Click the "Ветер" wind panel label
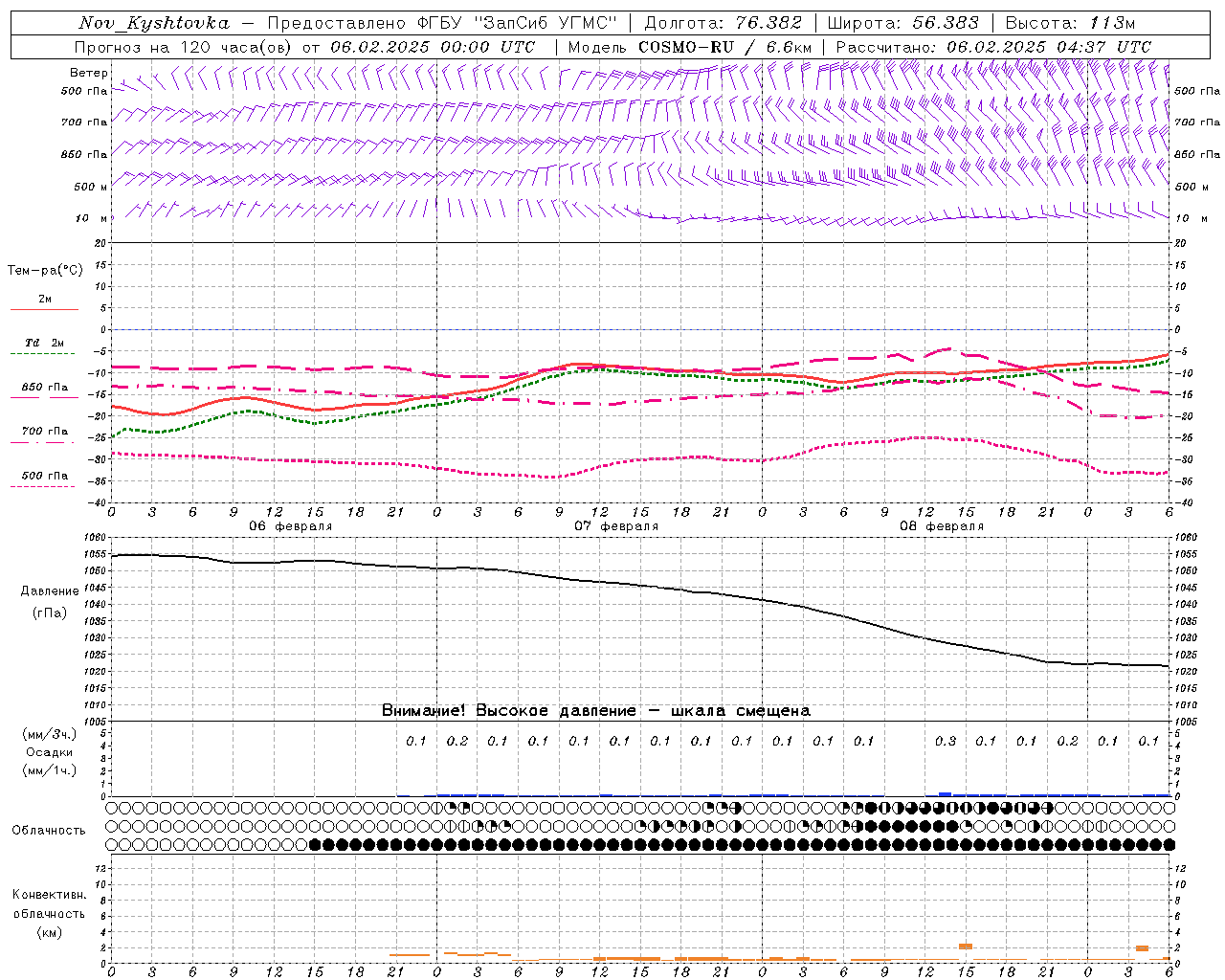Screen dimensions: 1225x980 [89, 73]
